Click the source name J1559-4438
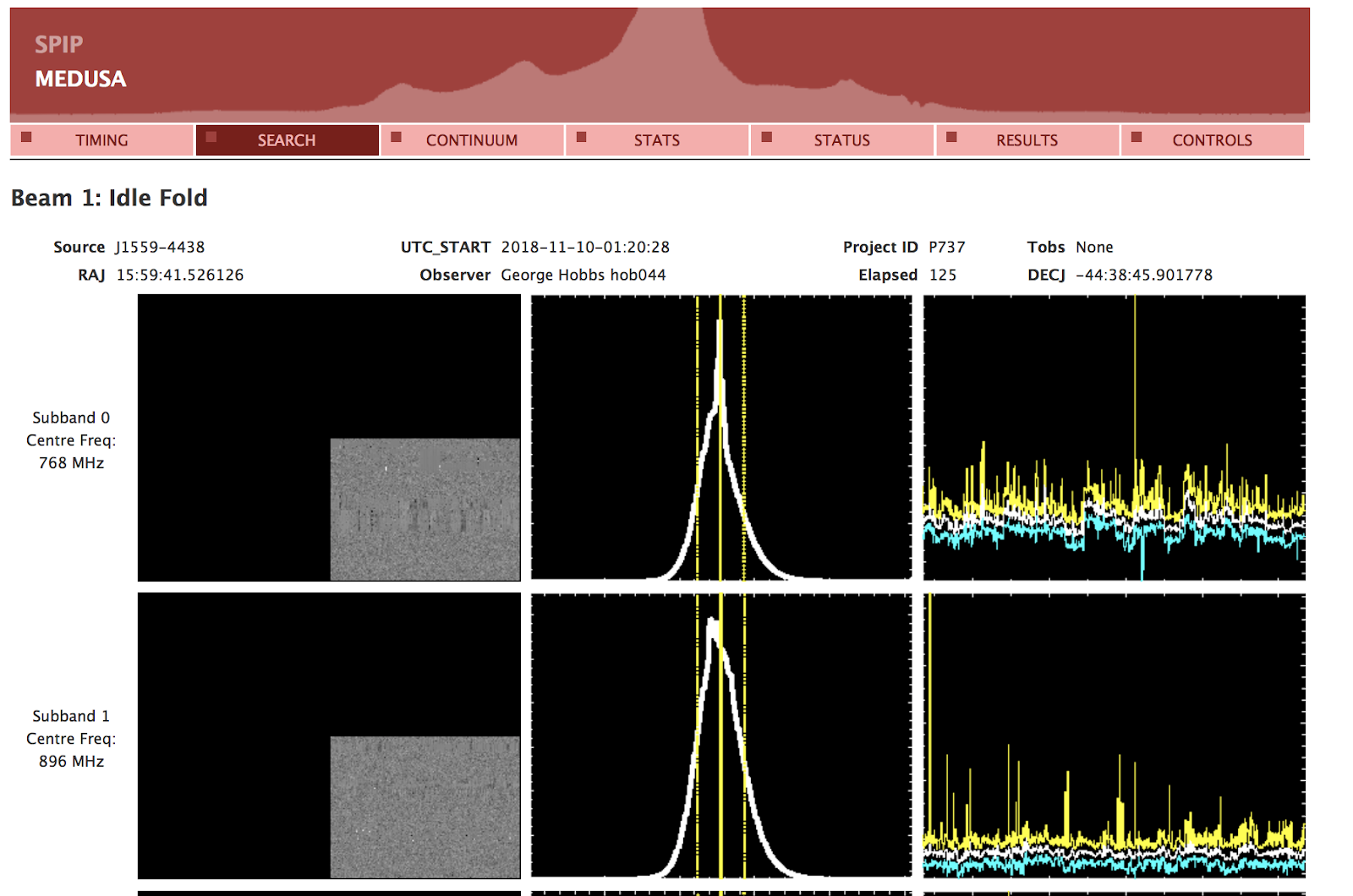The width and height of the screenshot is (1353, 896). click(x=160, y=247)
